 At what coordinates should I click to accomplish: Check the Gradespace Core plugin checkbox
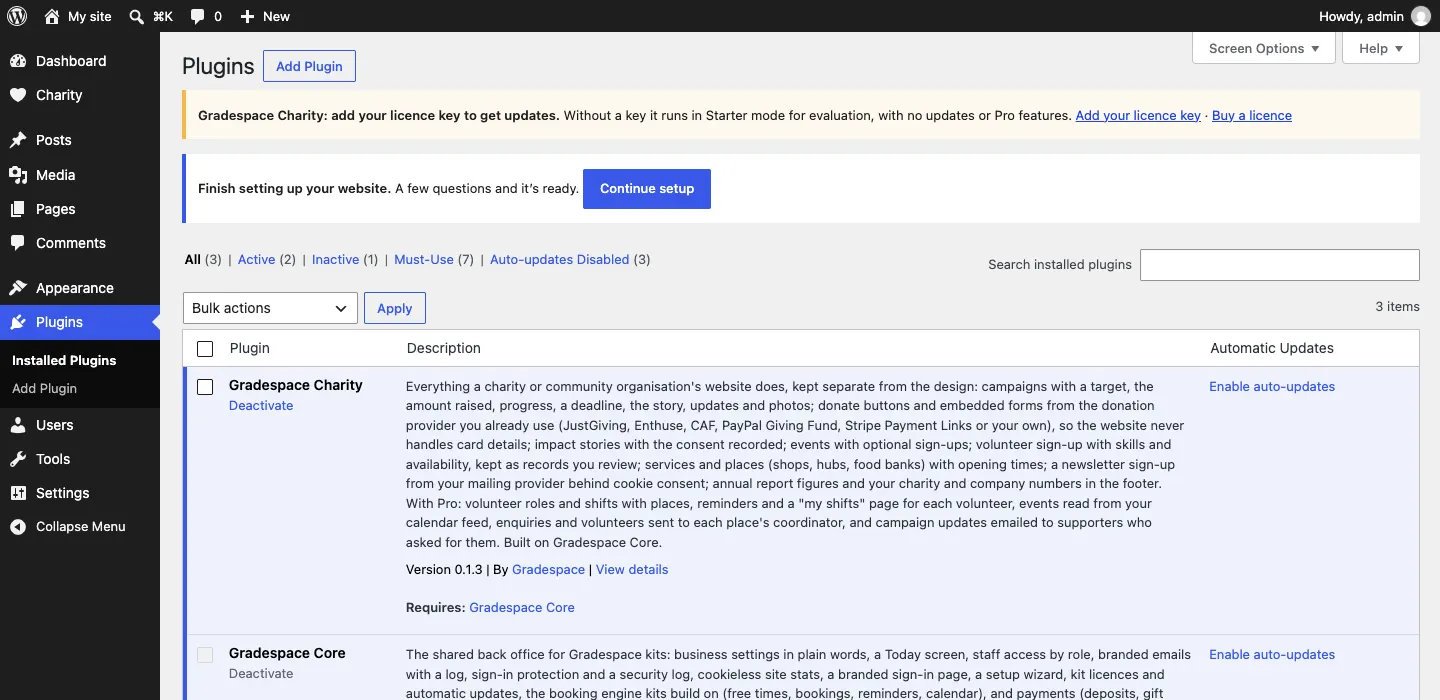tap(205, 655)
